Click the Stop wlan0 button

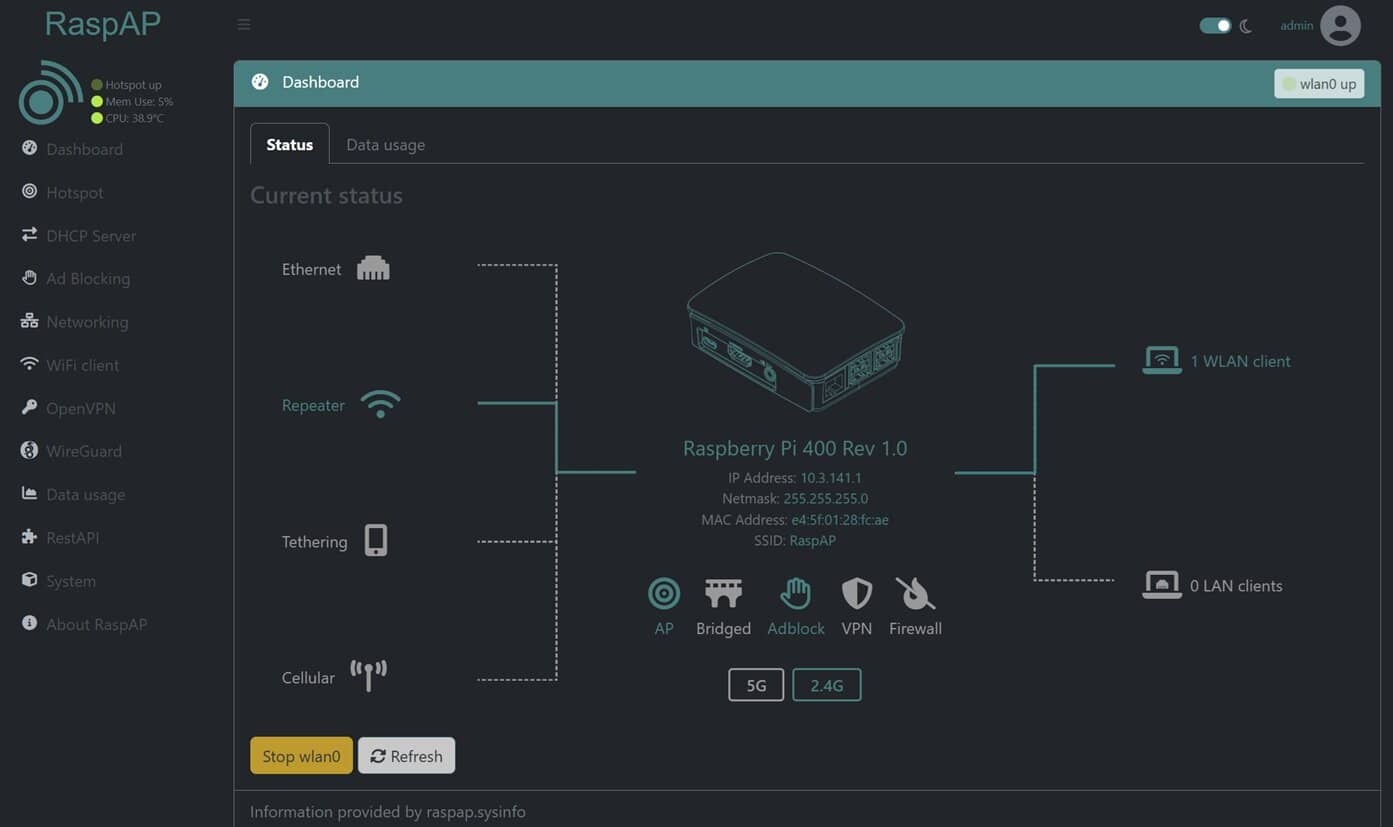pos(301,756)
